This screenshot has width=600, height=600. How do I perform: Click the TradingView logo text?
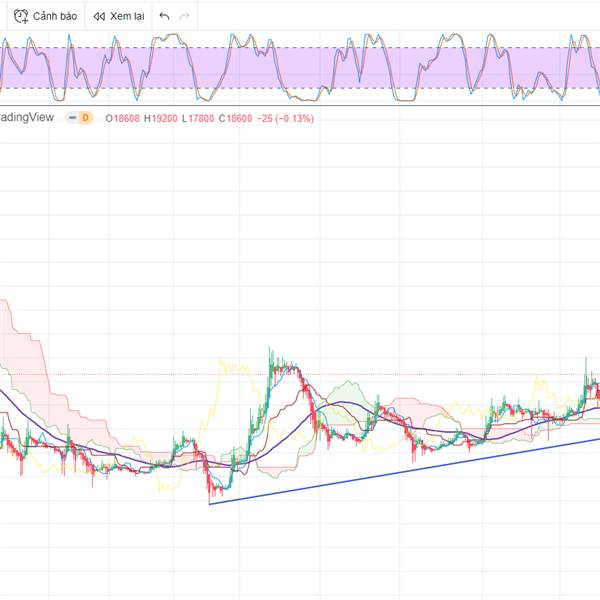pyautogui.click(x=27, y=118)
